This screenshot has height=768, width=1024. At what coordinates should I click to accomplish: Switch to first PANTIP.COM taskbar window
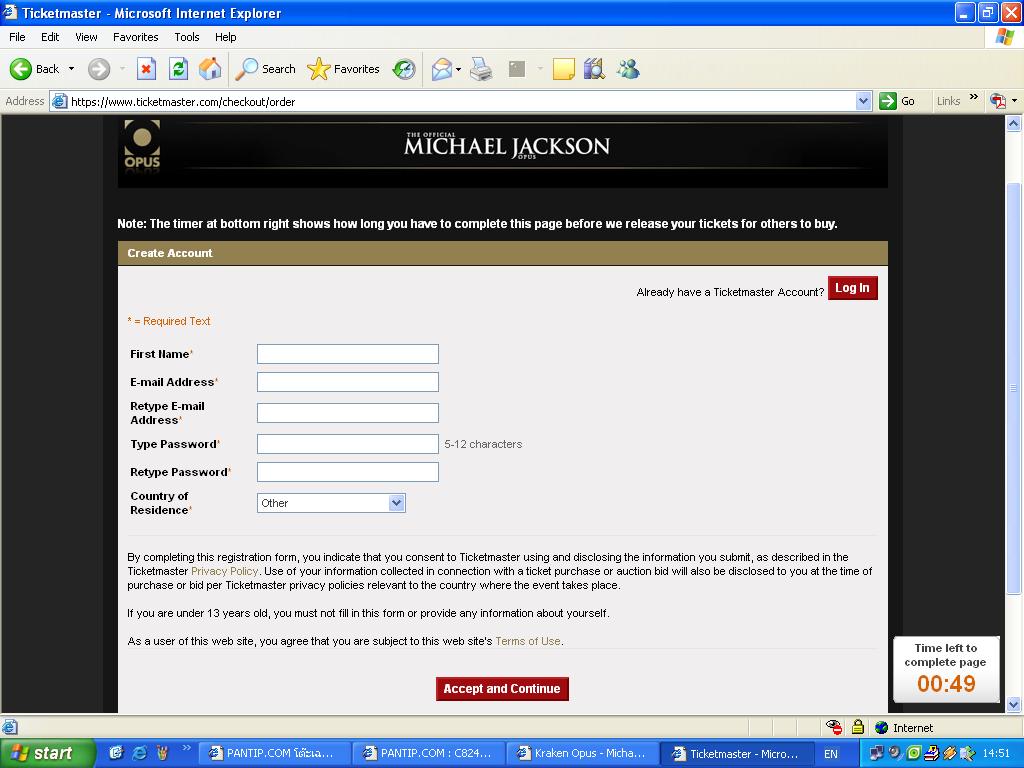(x=274, y=753)
